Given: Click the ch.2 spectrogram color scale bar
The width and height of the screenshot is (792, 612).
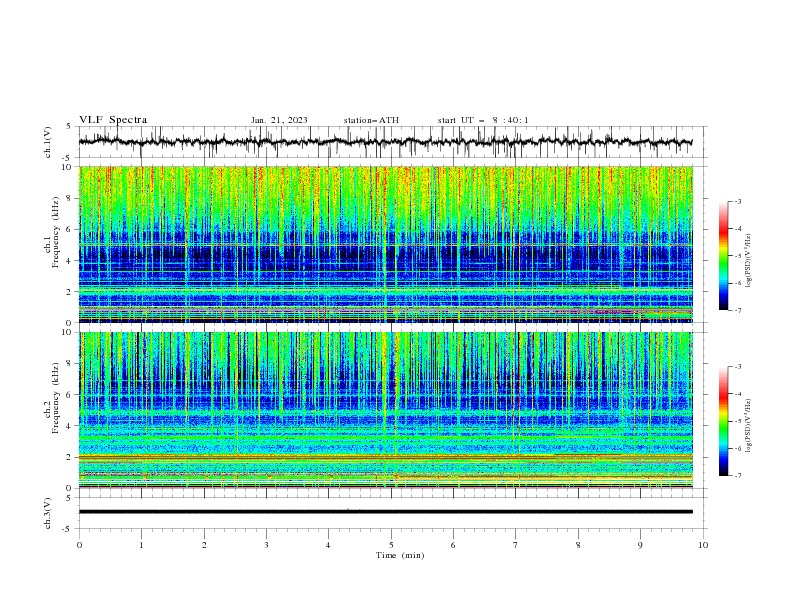Looking at the screenshot, I should [x=723, y=421].
